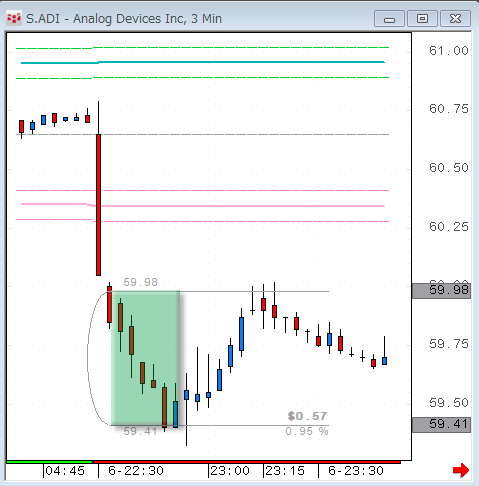This screenshot has height=486, width=479.
Task: Click the 6-23:30 time axis label
Action: point(356,471)
